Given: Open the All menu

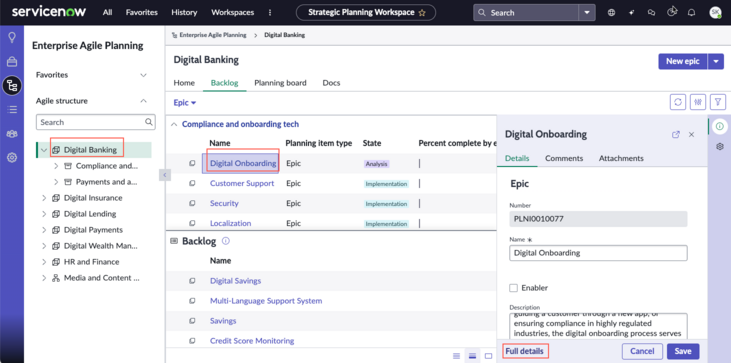Looking at the screenshot, I should 107,13.
